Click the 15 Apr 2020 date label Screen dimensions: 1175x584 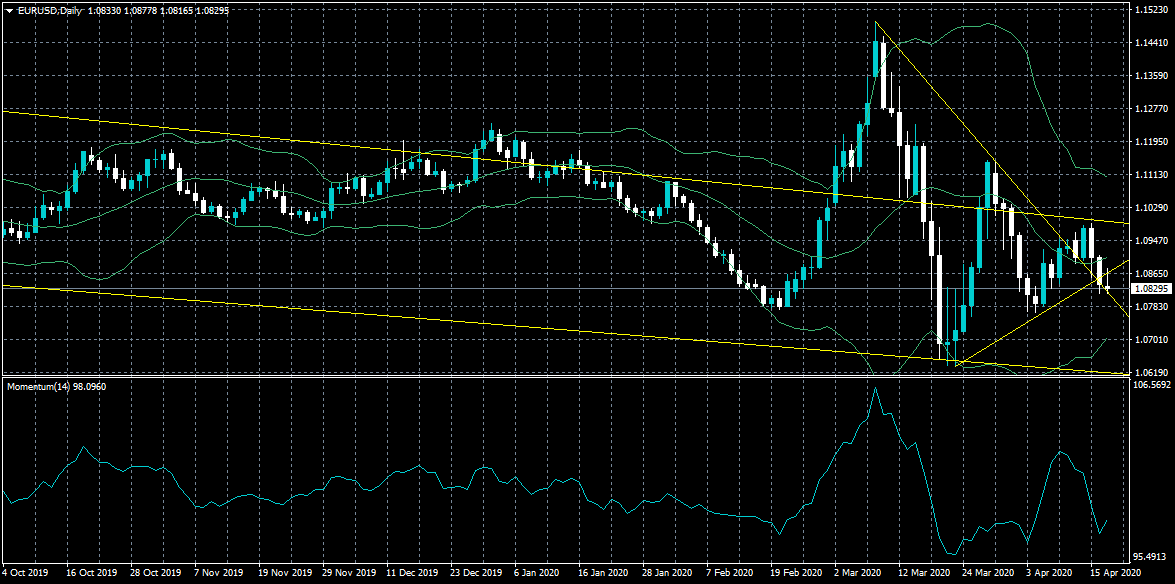[1115, 572]
